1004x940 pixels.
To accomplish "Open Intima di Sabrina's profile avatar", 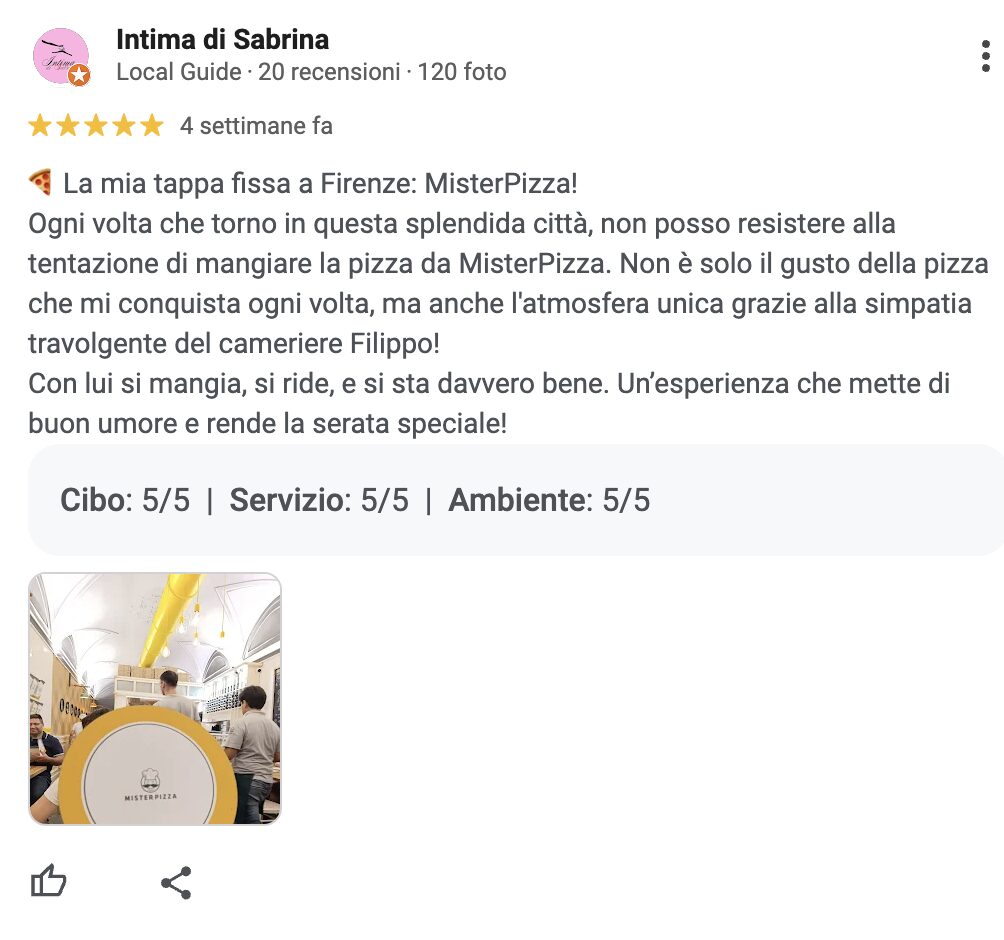I will pyautogui.click(x=60, y=55).
